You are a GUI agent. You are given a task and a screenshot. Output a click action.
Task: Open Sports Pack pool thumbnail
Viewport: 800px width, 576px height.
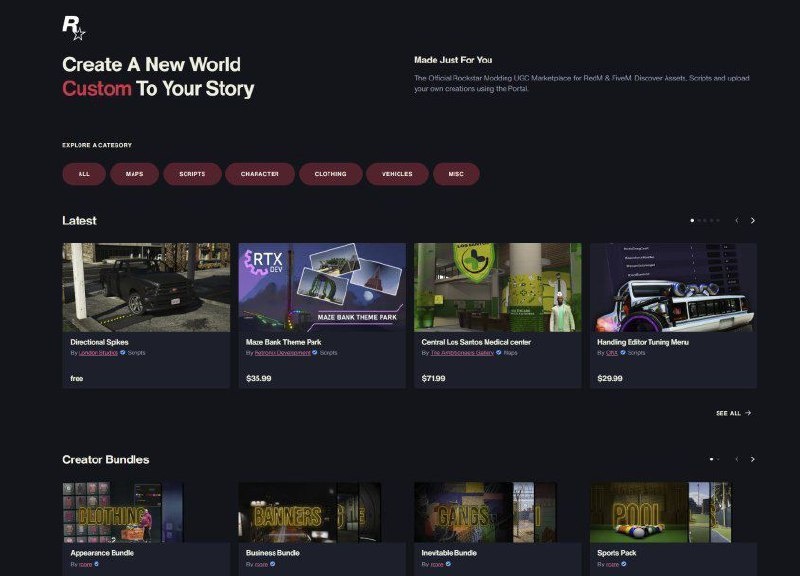tap(661, 512)
